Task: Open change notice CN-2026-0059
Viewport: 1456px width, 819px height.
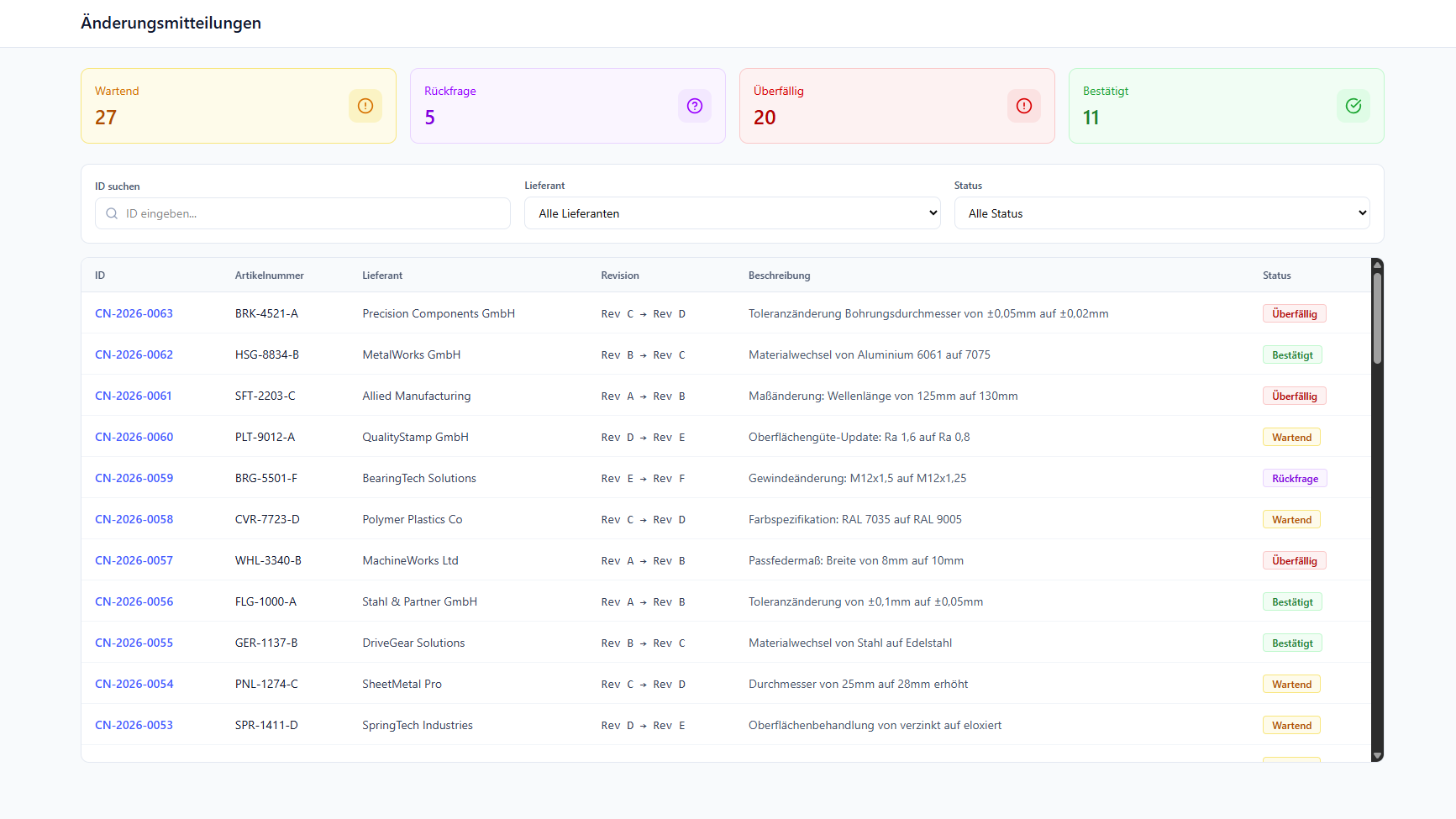Action: click(x=134, y=478)
